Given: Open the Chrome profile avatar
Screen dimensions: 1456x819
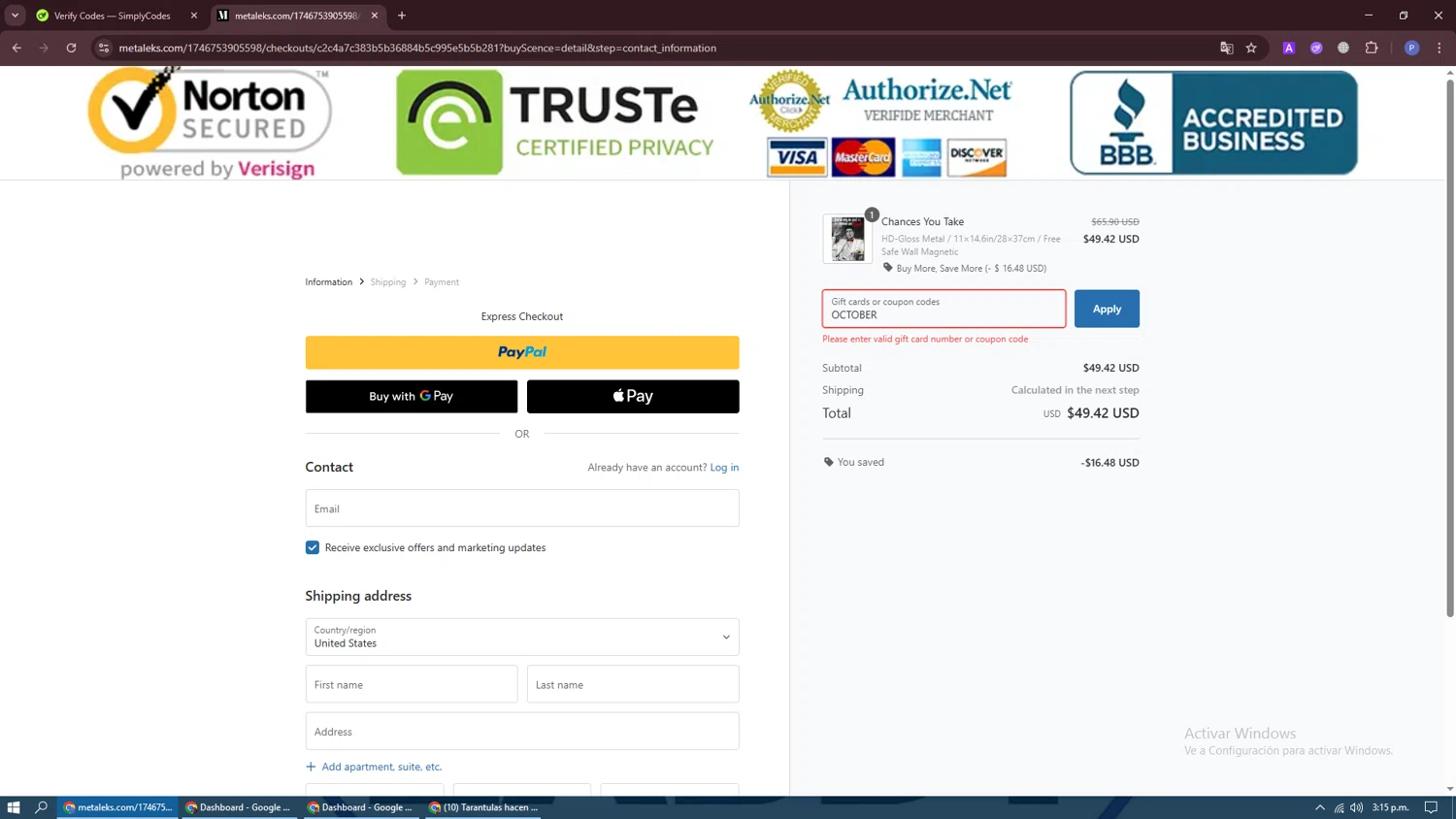Looking at the screenshot, I should [x=1411, y=48].
